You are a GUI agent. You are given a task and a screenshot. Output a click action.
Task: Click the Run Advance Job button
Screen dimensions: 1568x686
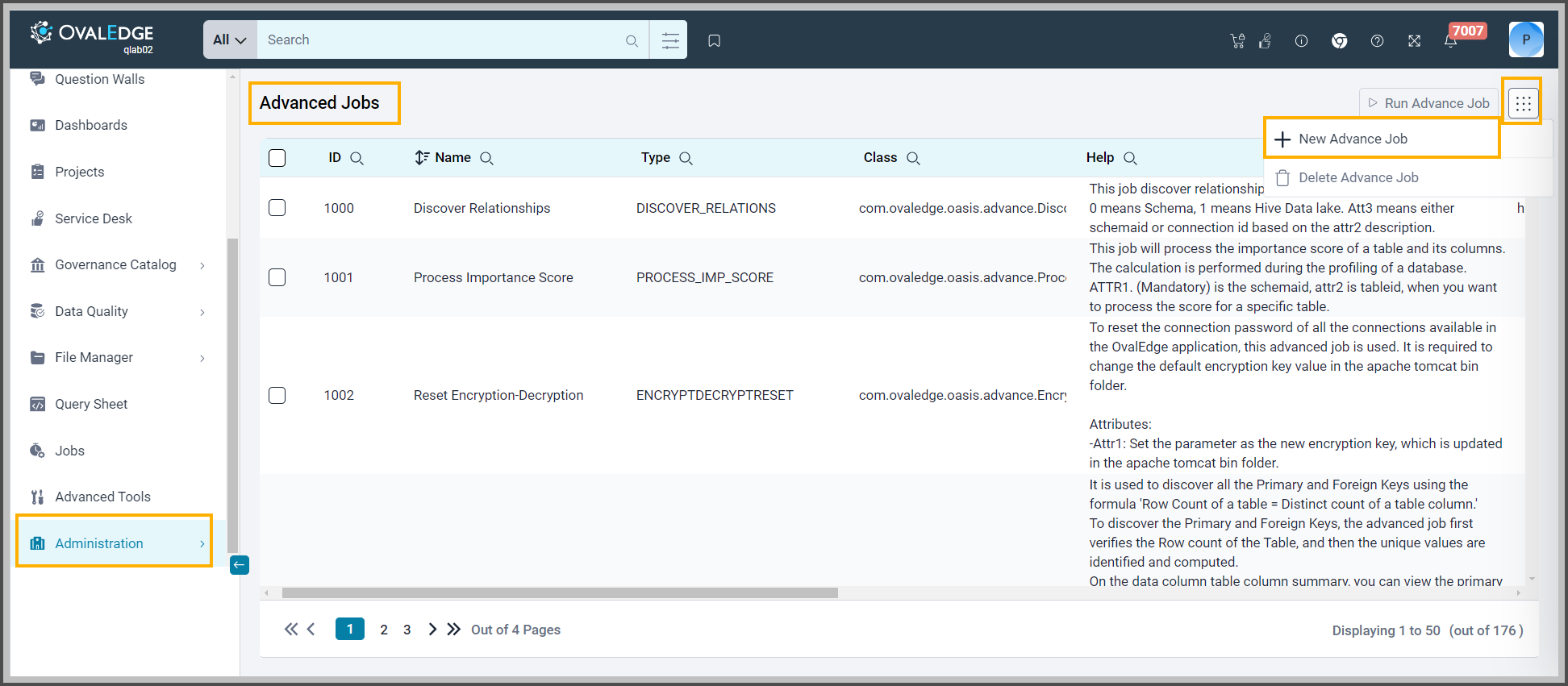(x=1428, y=103)
